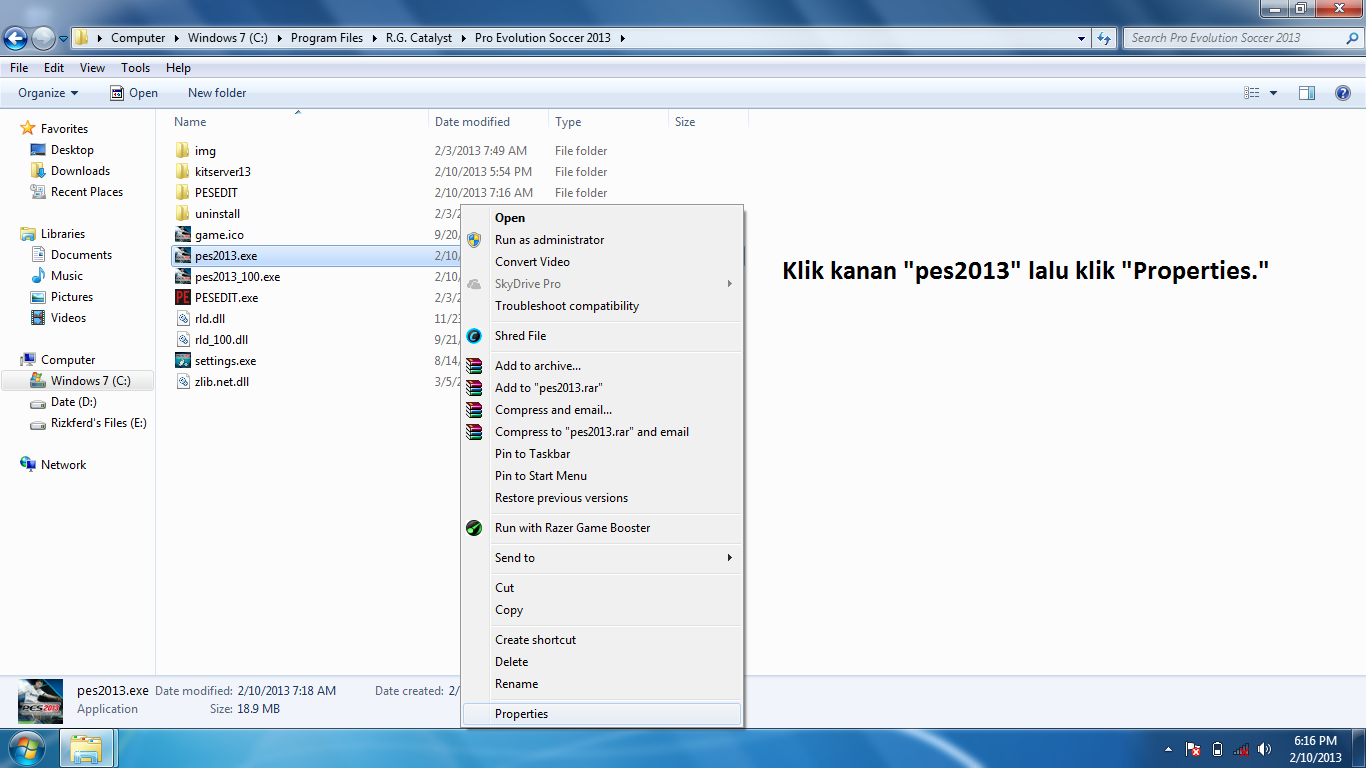This screenshot has height=768, width=1366.
Task: Expand the address bar history dropdown
Action: (1082, 38)
